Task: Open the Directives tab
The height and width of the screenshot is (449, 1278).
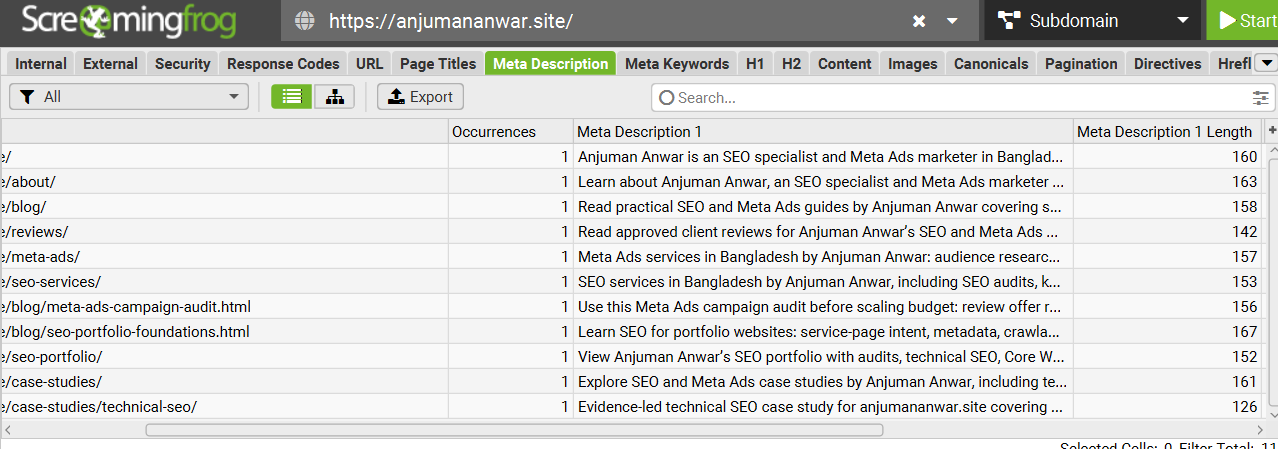Action: [x=1167, y=63]
